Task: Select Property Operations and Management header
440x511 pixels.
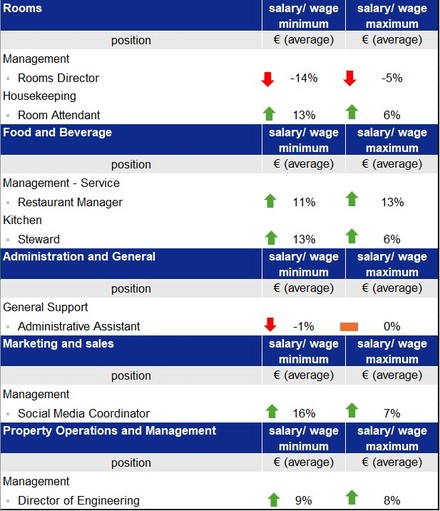Action: coord(110,431)
